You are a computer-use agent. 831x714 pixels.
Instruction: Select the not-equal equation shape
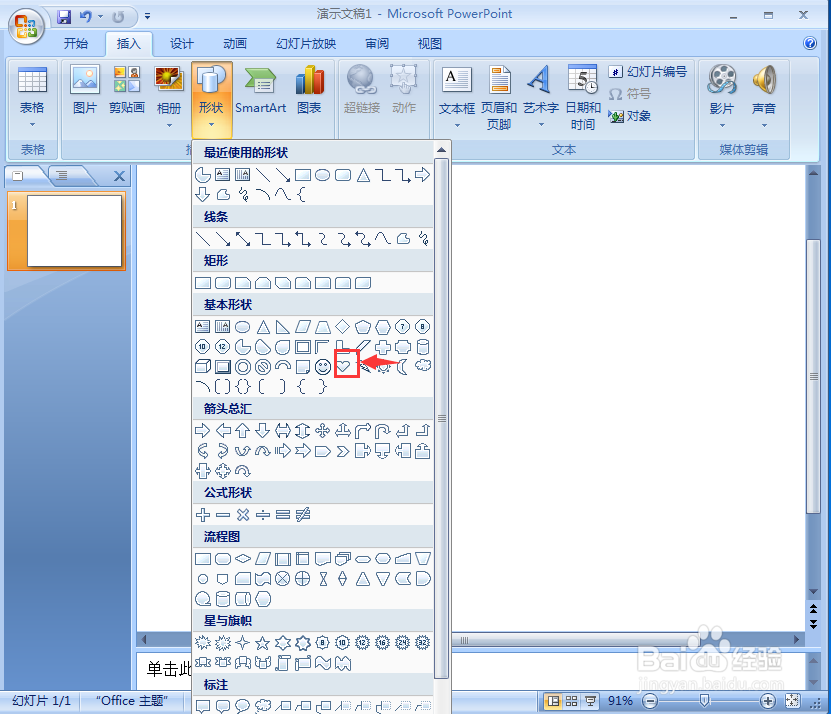(x=303, y=514)
